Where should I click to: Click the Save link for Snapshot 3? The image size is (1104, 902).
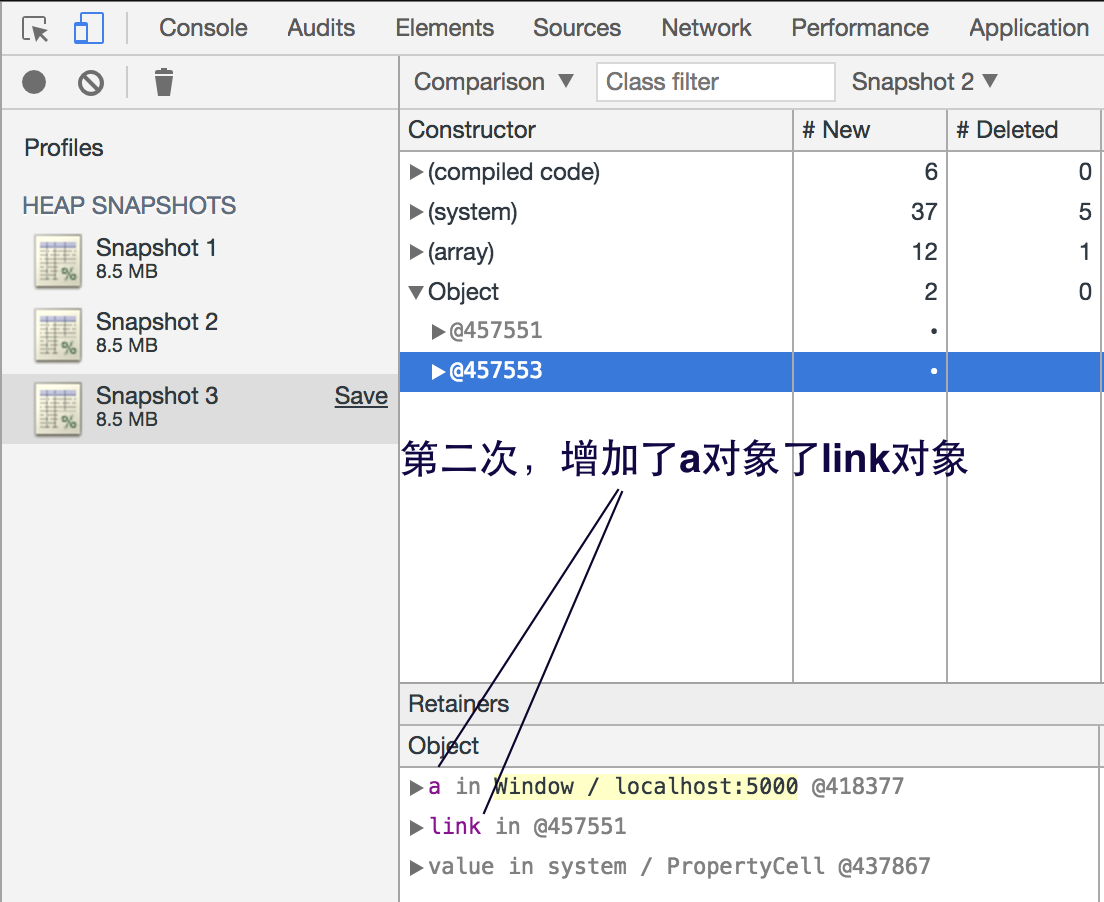click(x=361, y=396)
